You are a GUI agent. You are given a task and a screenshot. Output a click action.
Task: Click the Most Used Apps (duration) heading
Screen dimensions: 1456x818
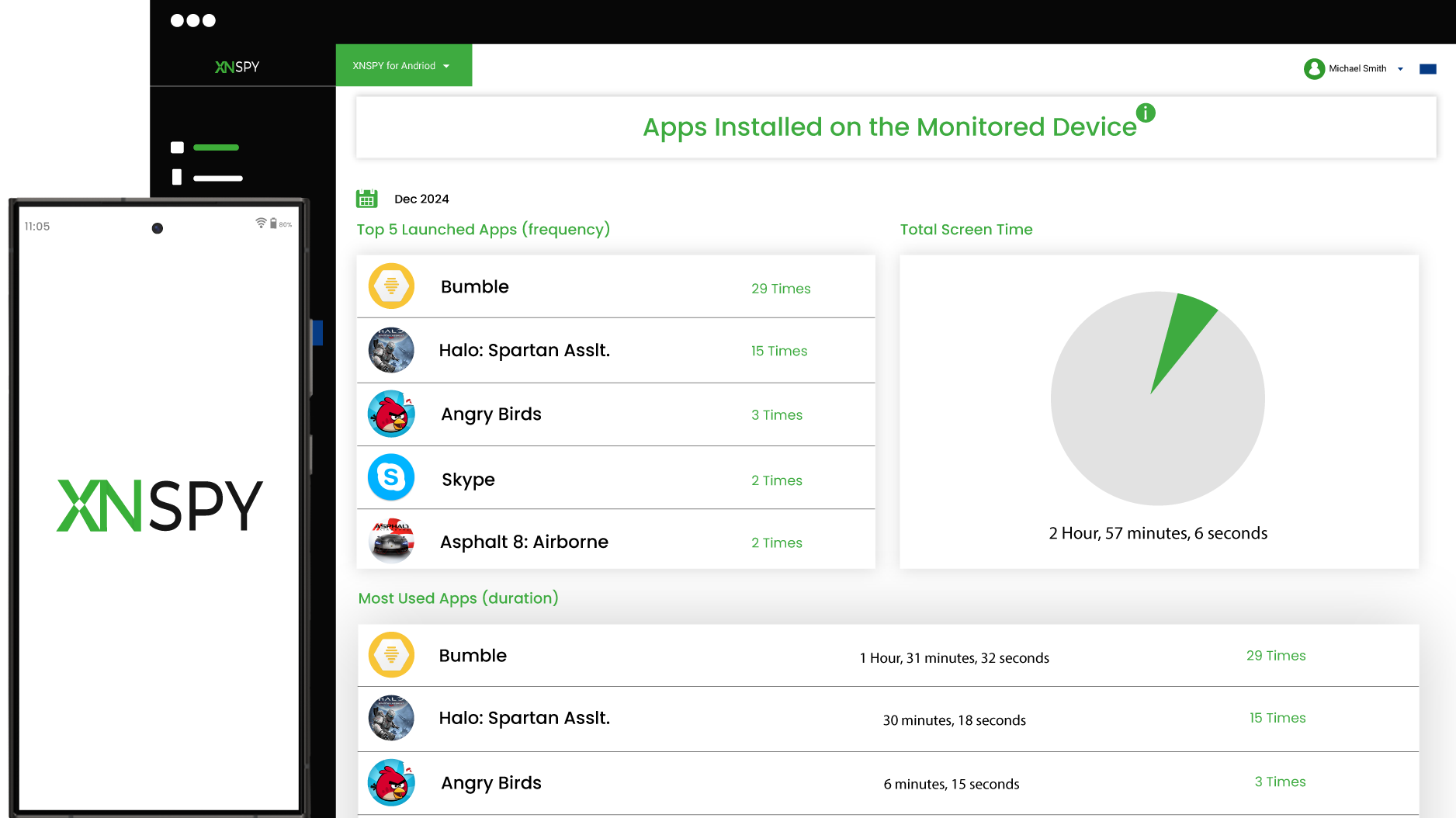pos(459,598)
